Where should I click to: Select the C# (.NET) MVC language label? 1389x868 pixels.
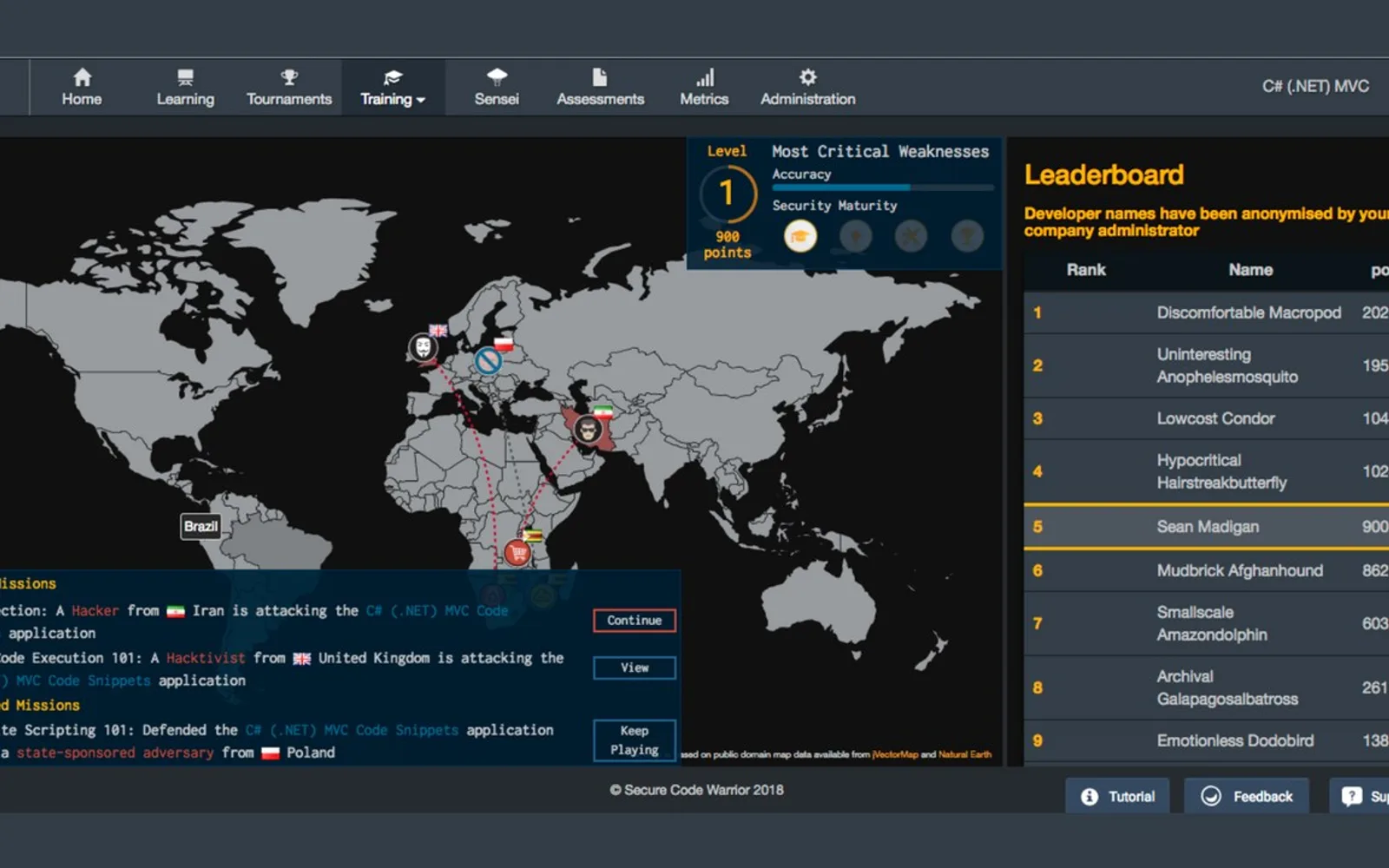click(1315, 86)
